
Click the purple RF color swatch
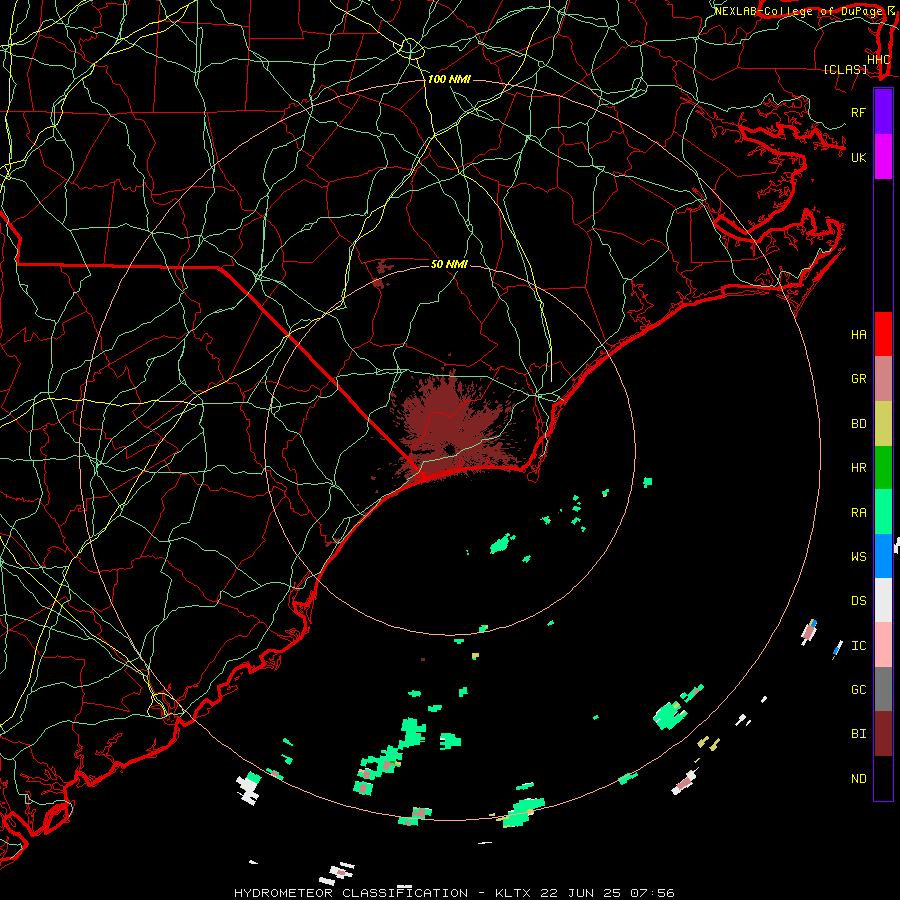click(x=883, y=112)
